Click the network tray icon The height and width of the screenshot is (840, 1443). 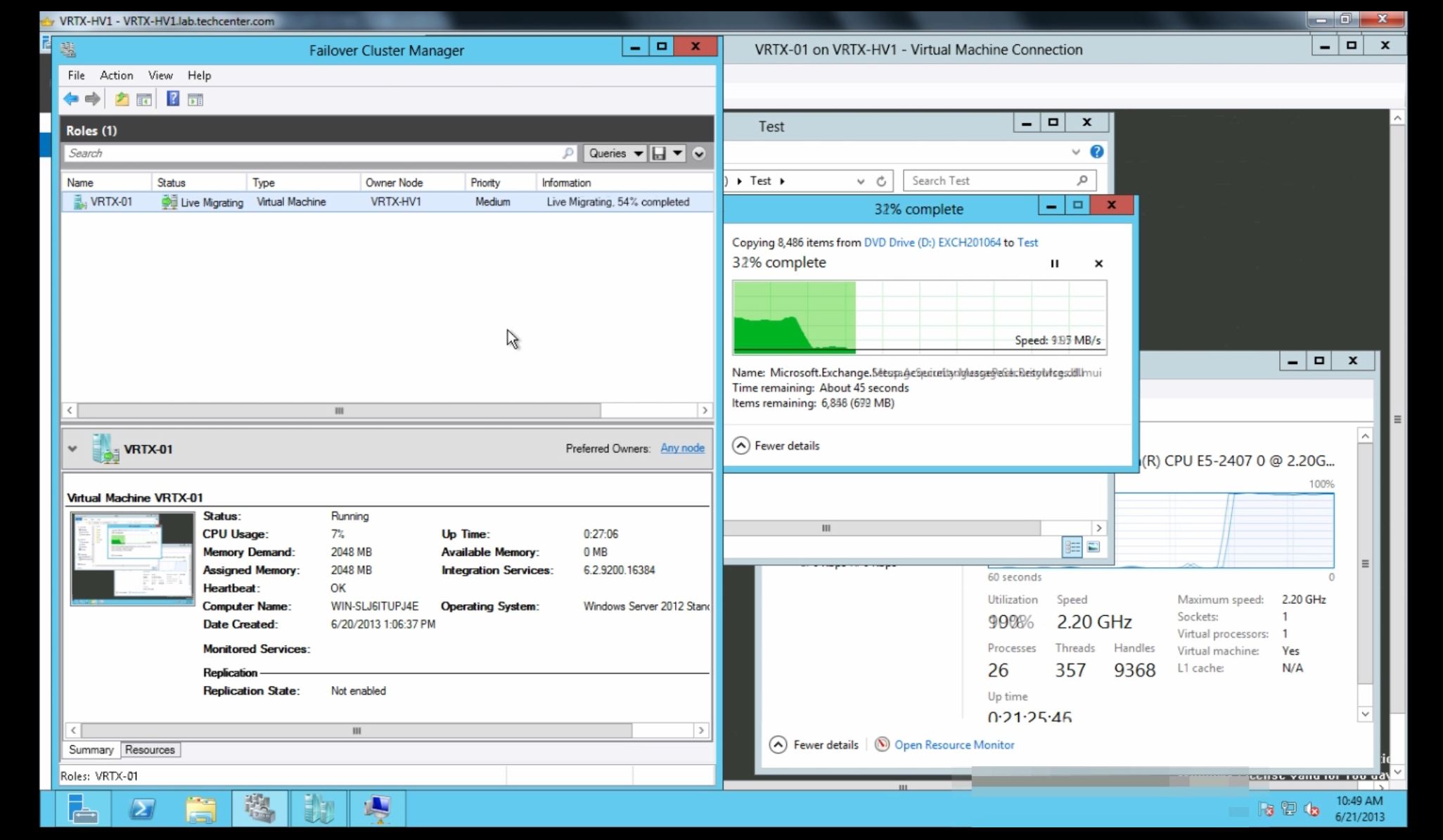(x=1288, y=809)
